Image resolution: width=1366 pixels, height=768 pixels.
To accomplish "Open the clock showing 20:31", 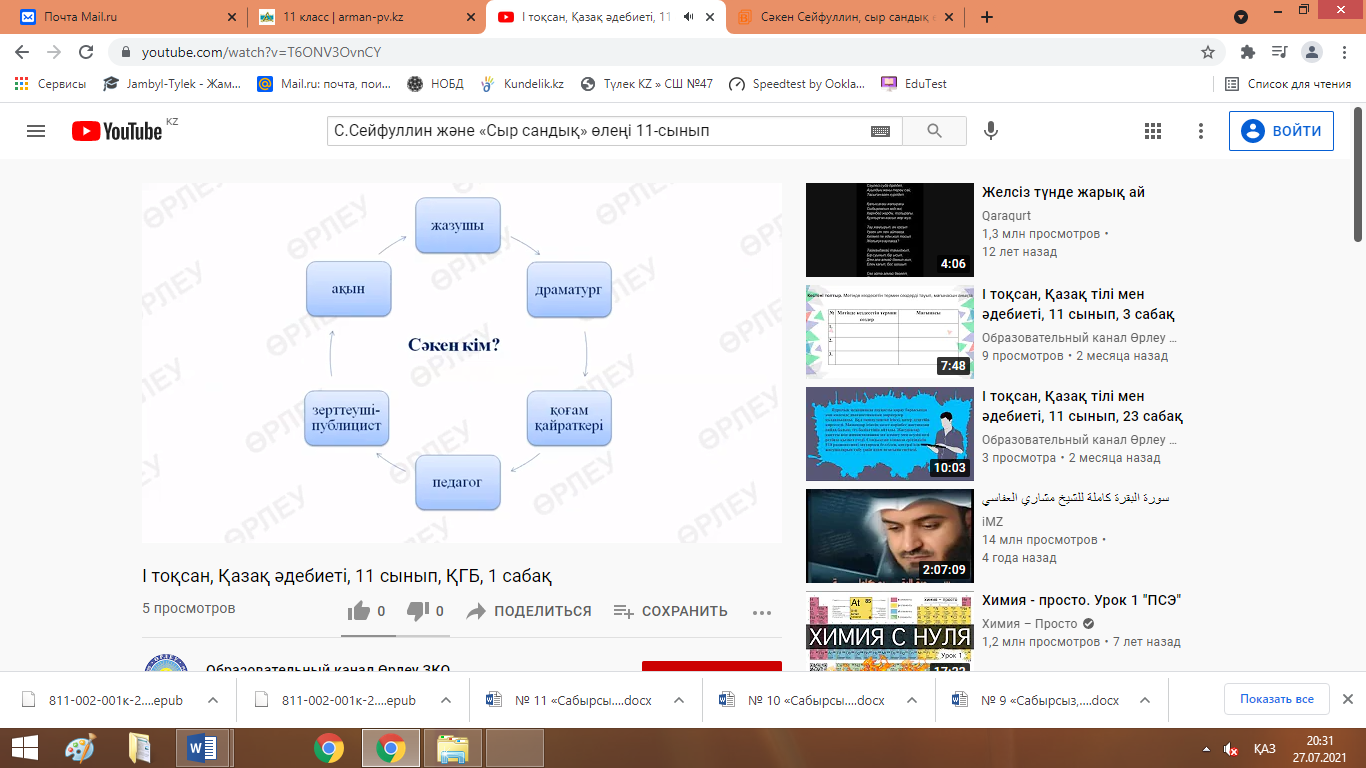I will 1319,749.
